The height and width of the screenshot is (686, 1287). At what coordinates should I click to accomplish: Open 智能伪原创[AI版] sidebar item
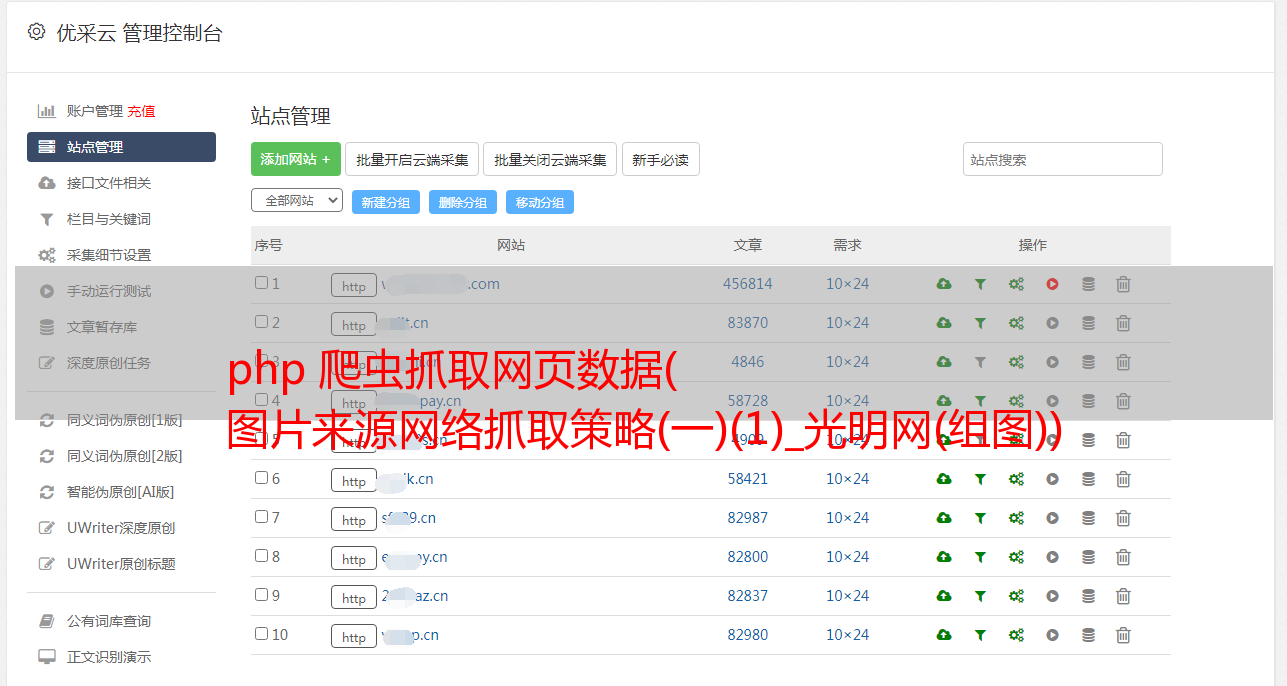pyautogui.click(x=120, y=492)
